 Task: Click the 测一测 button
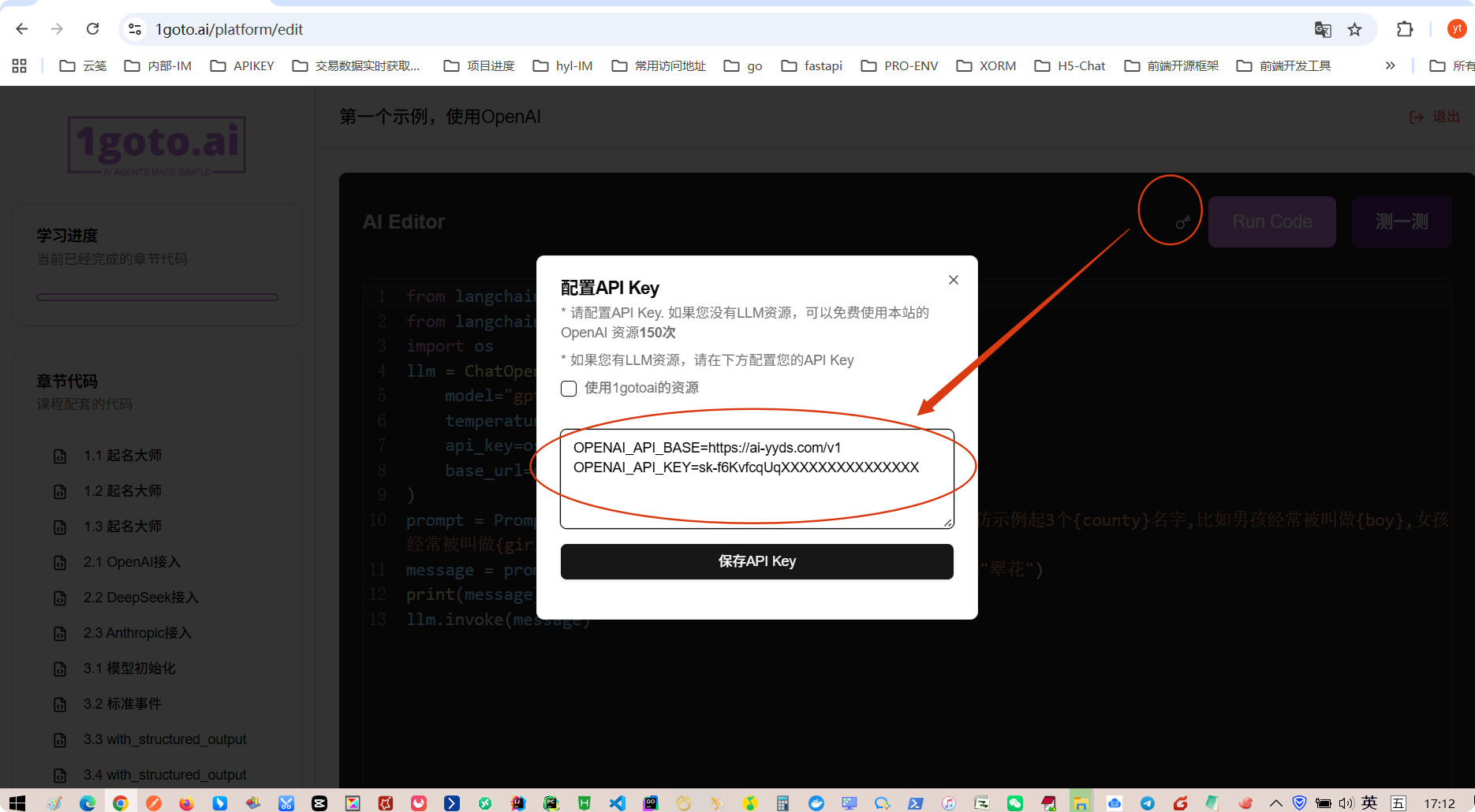click(x=1402, y=222)
